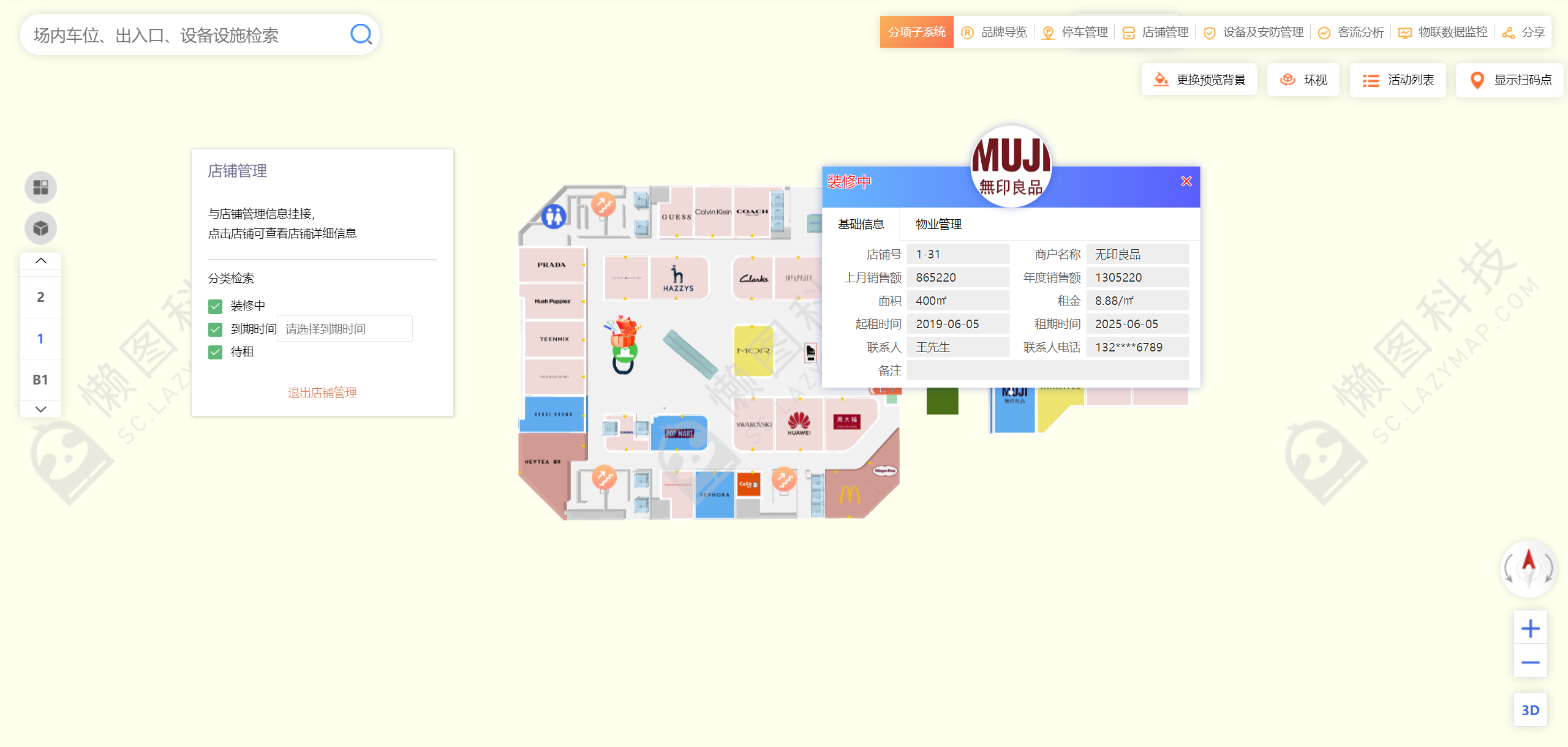This screenshot has height=747, width=1568.
Task: Click the 联系人电话 field
Action: click(1137, 347)
